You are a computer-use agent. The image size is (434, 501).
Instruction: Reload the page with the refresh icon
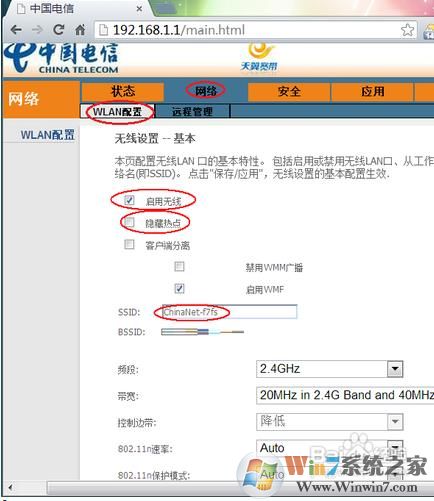tap(59, 30)
